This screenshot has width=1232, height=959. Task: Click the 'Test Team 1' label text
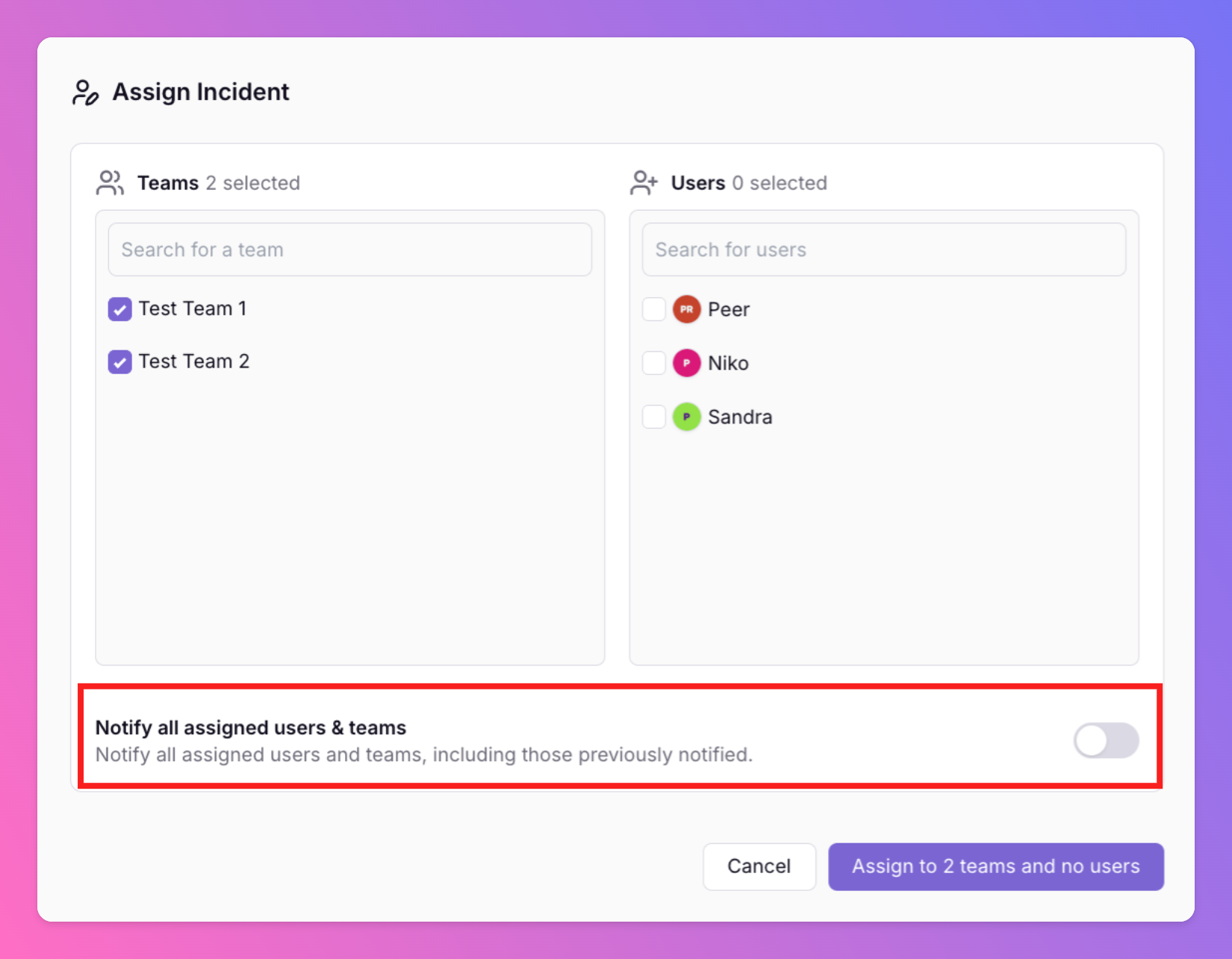(193, 308)
